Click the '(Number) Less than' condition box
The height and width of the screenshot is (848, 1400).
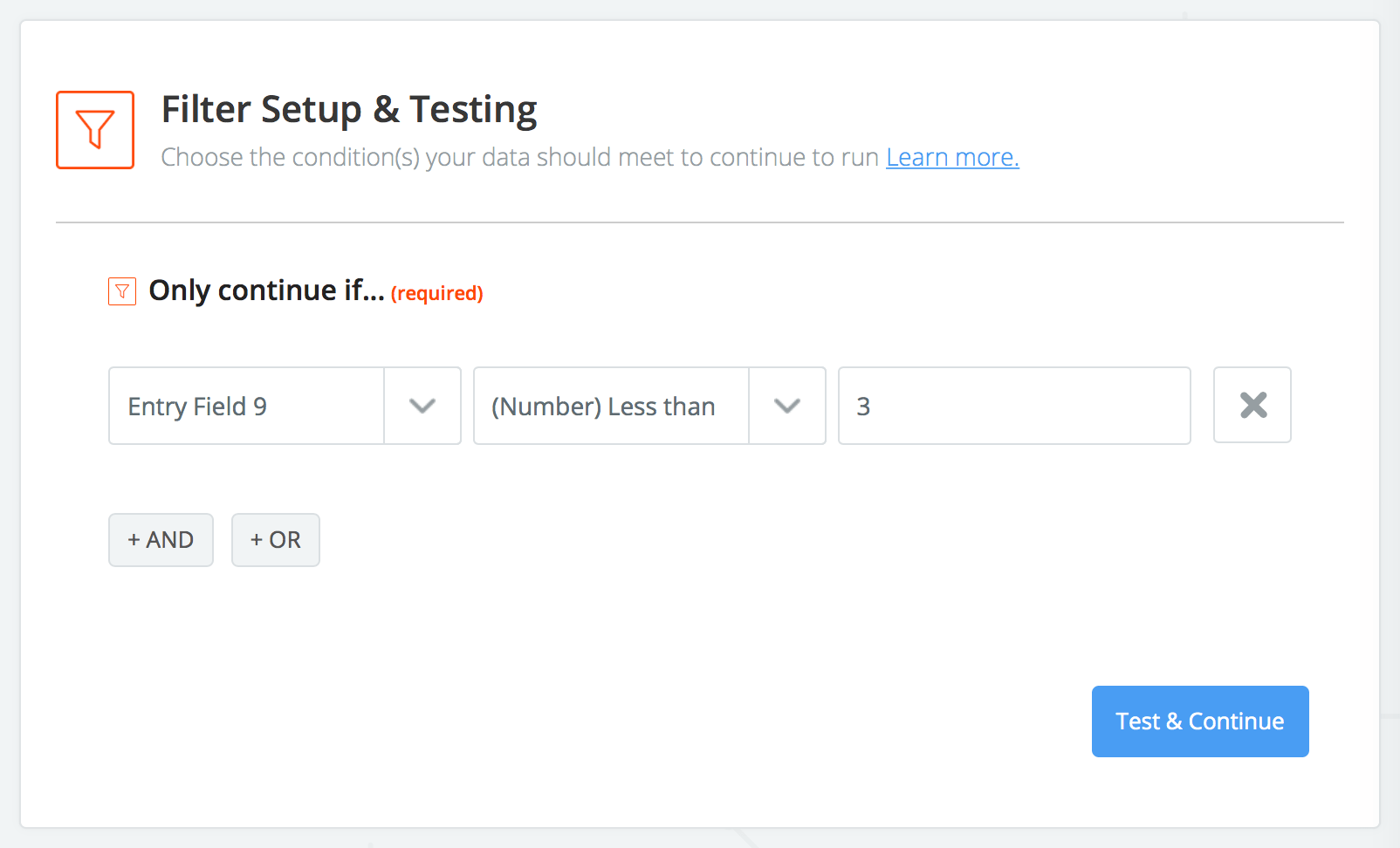click(611, 406)
